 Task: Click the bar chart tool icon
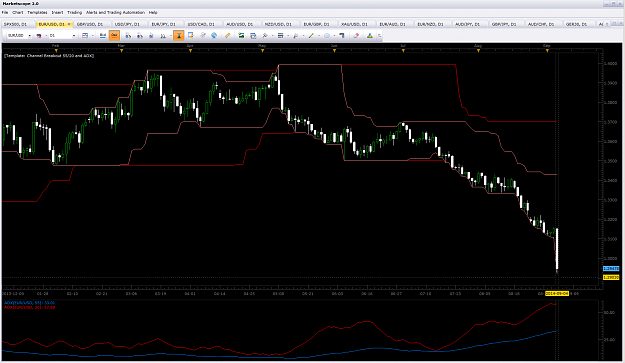[x=163, y=35]
